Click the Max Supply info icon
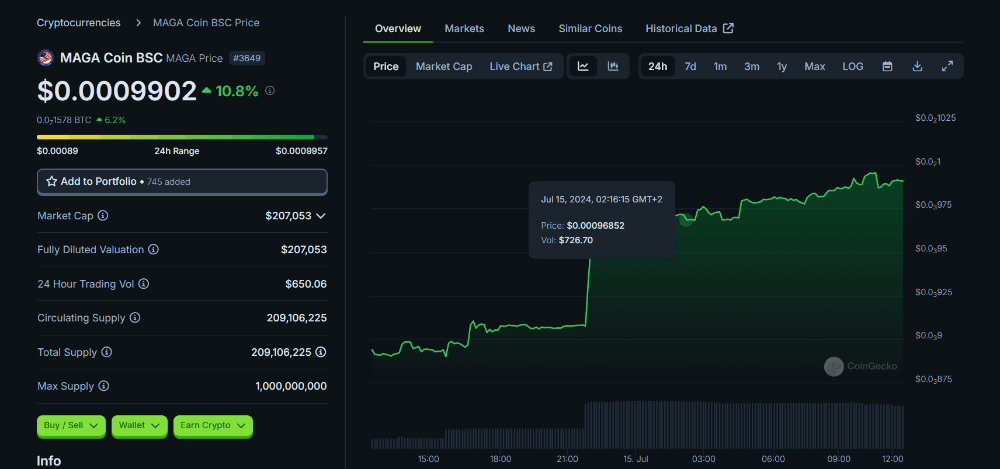1000x469 pixels. click(x=103, y=386)
